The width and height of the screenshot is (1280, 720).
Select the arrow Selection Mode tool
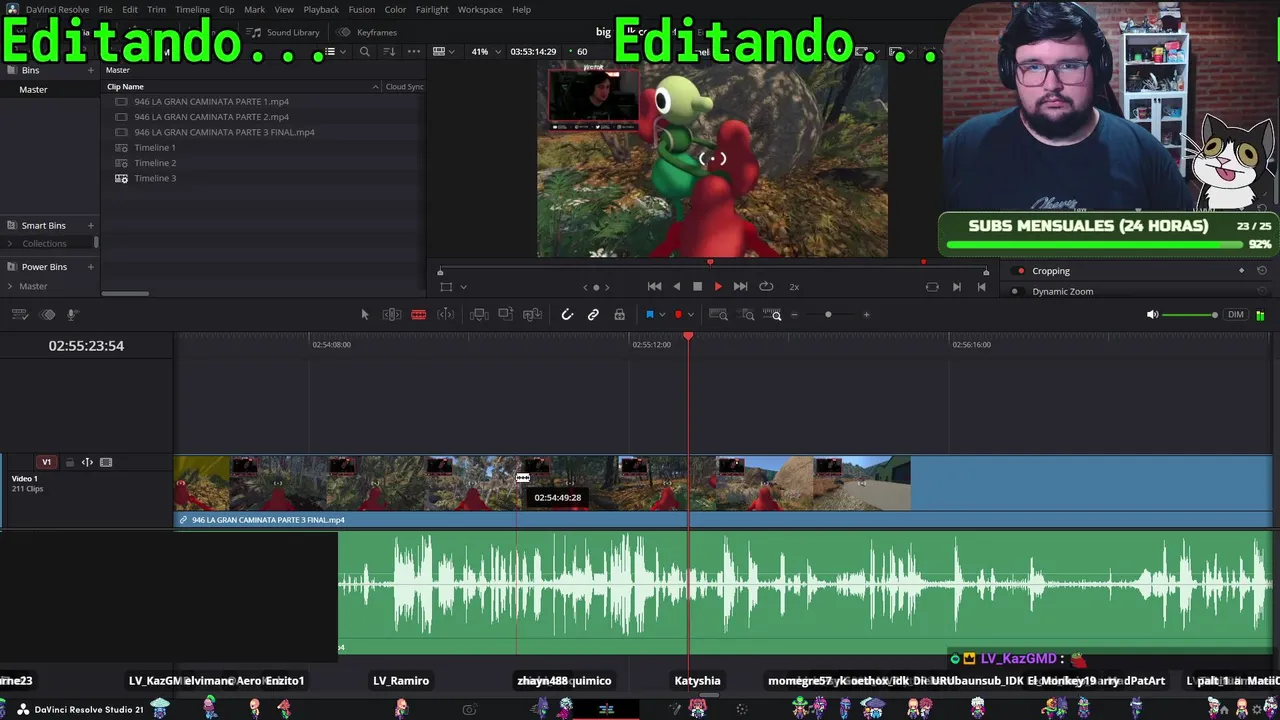[365, 315]
